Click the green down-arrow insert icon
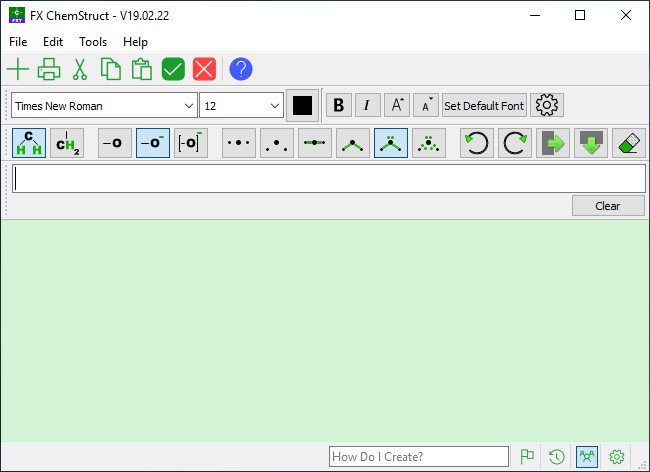 tap(591, 143)
